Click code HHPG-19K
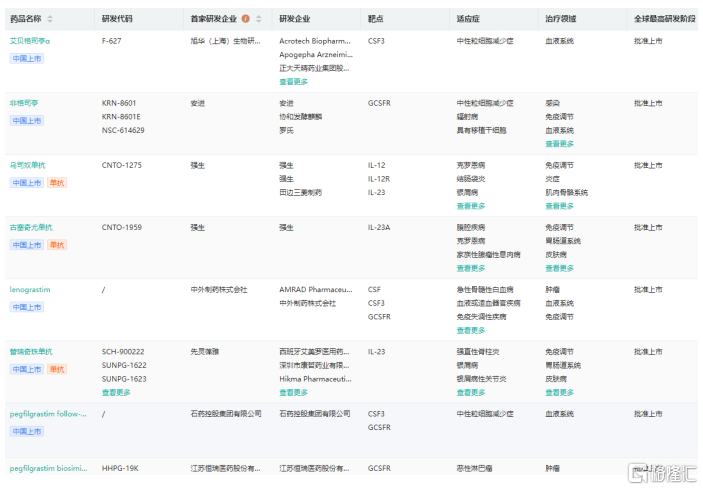 [x=120, y=468]
